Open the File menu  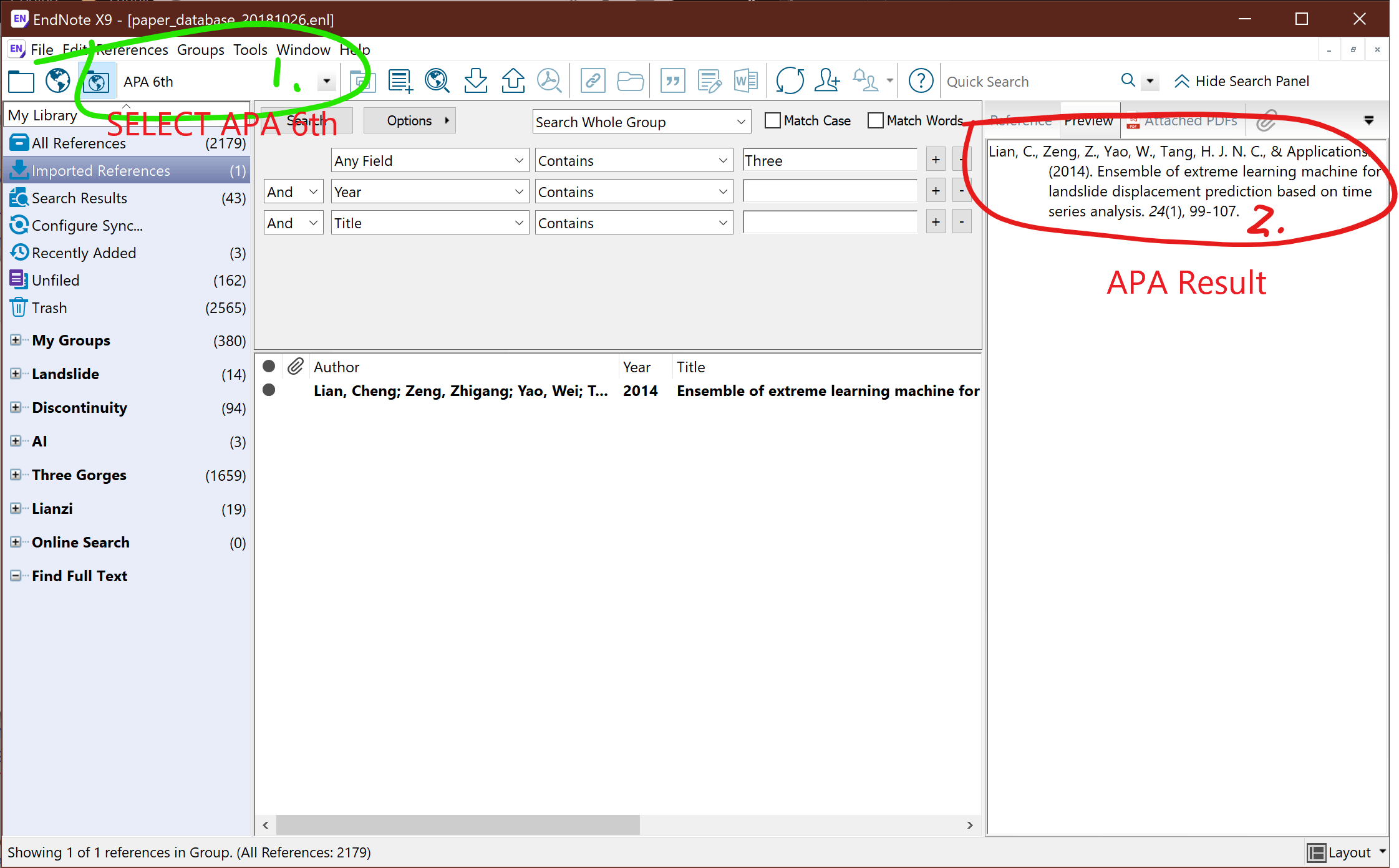click(42, 49)
